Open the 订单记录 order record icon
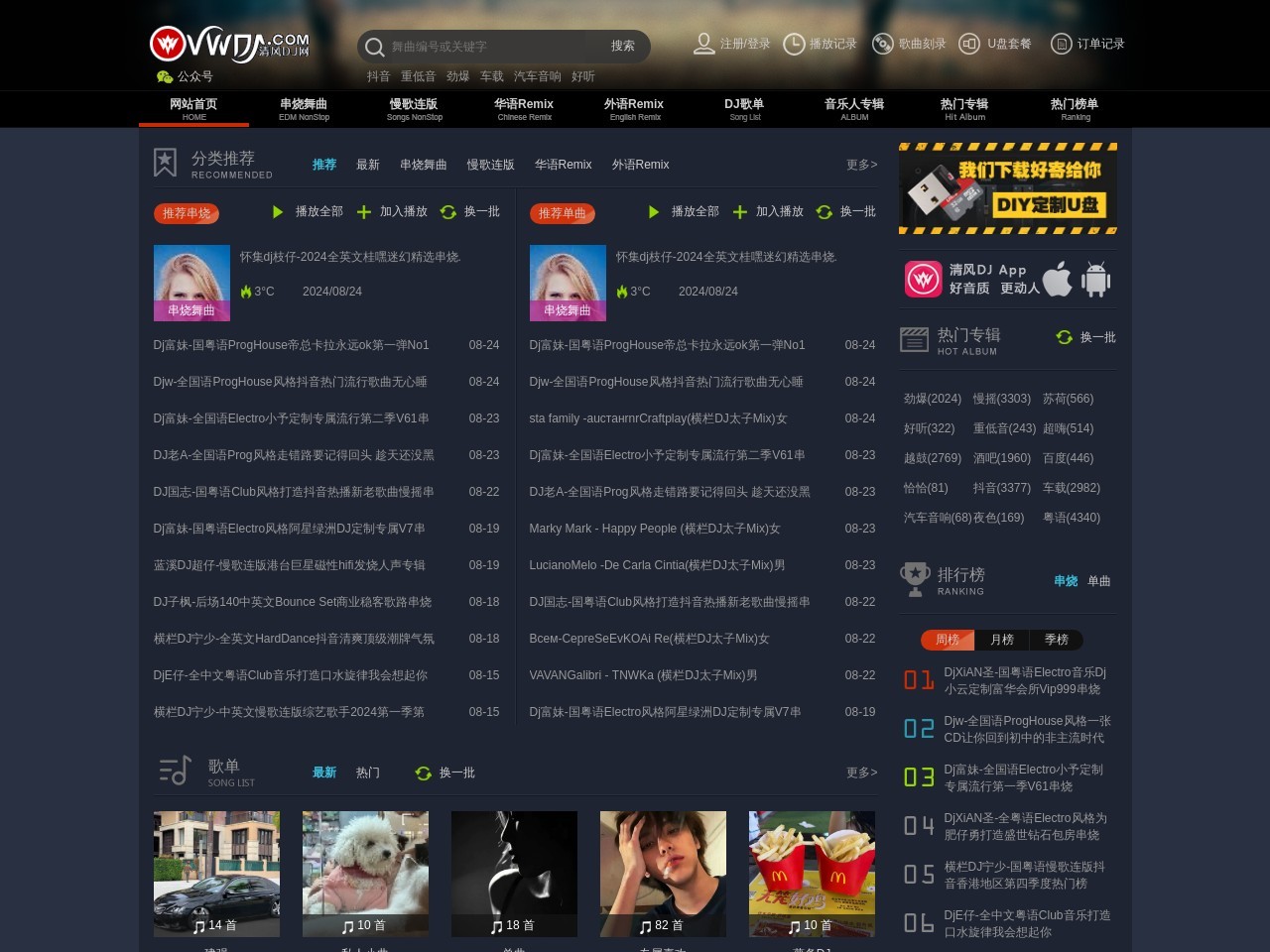1270x952 pixels. pyautogui.click(x=1062, y=44)
